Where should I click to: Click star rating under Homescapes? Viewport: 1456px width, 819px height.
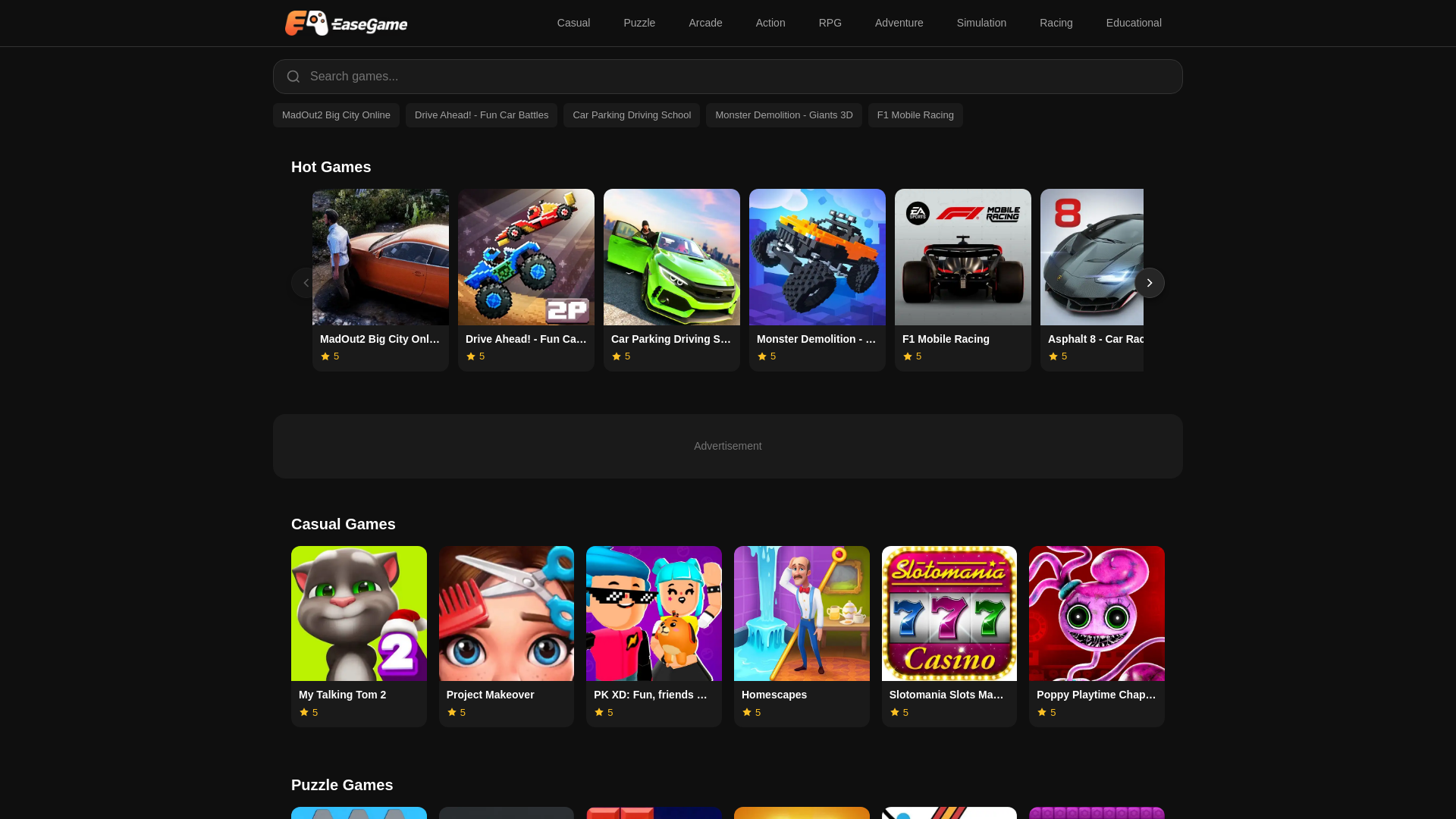pos(752,713)
